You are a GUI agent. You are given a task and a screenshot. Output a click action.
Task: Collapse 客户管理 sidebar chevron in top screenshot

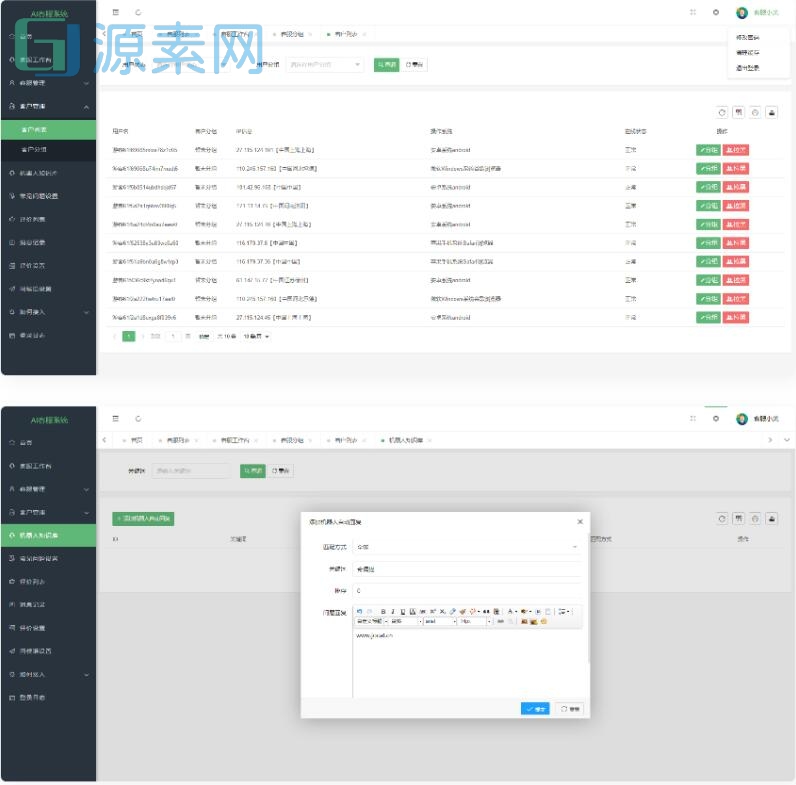pos(86,107)
